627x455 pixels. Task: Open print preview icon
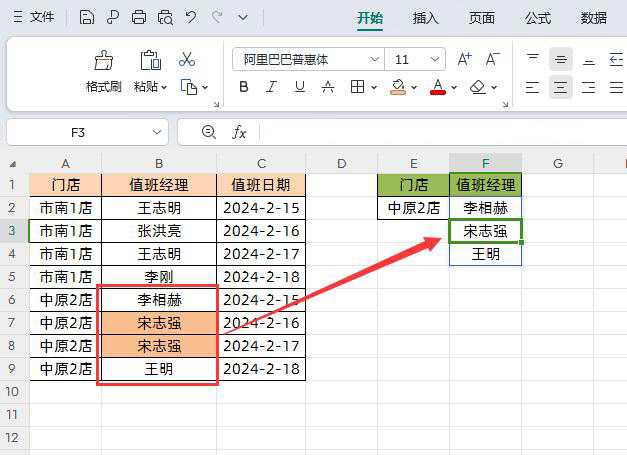pyautogui.click(x=165, y=17)
